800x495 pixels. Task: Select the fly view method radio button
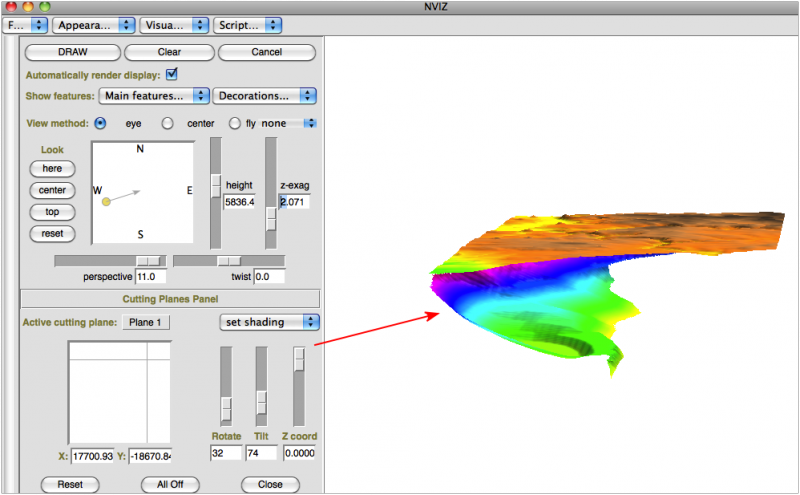coord(235,123)
